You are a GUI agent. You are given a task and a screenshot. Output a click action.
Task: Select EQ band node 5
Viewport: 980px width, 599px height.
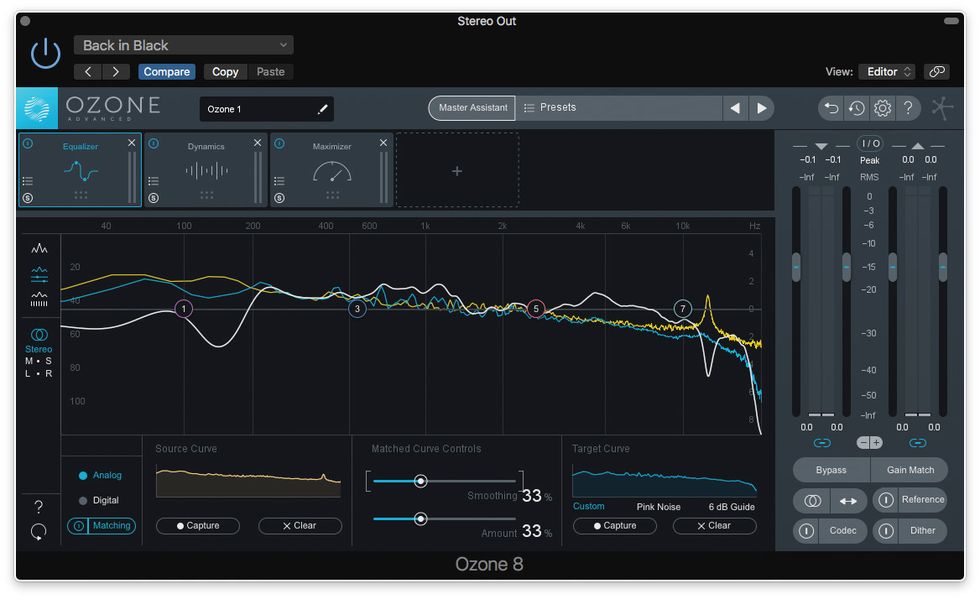(536, 309)
